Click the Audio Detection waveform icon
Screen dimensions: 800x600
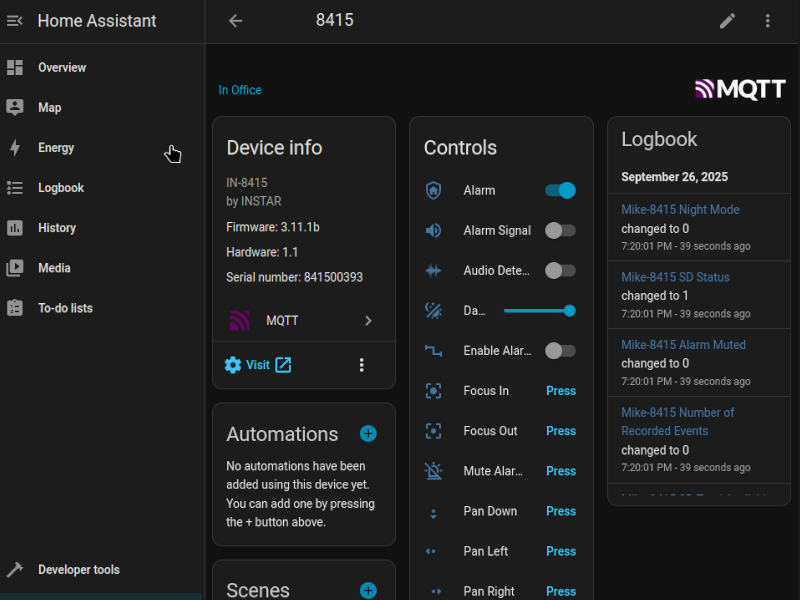point(433,270)
